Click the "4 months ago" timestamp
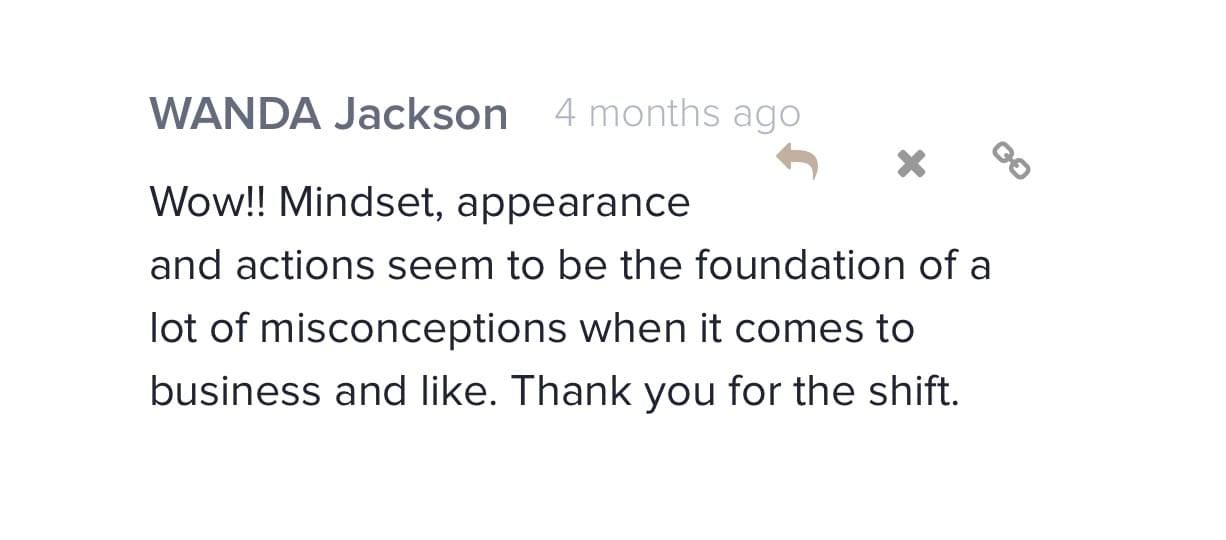This screenshot has height=540, width=1226. click(x=677, y=114)
